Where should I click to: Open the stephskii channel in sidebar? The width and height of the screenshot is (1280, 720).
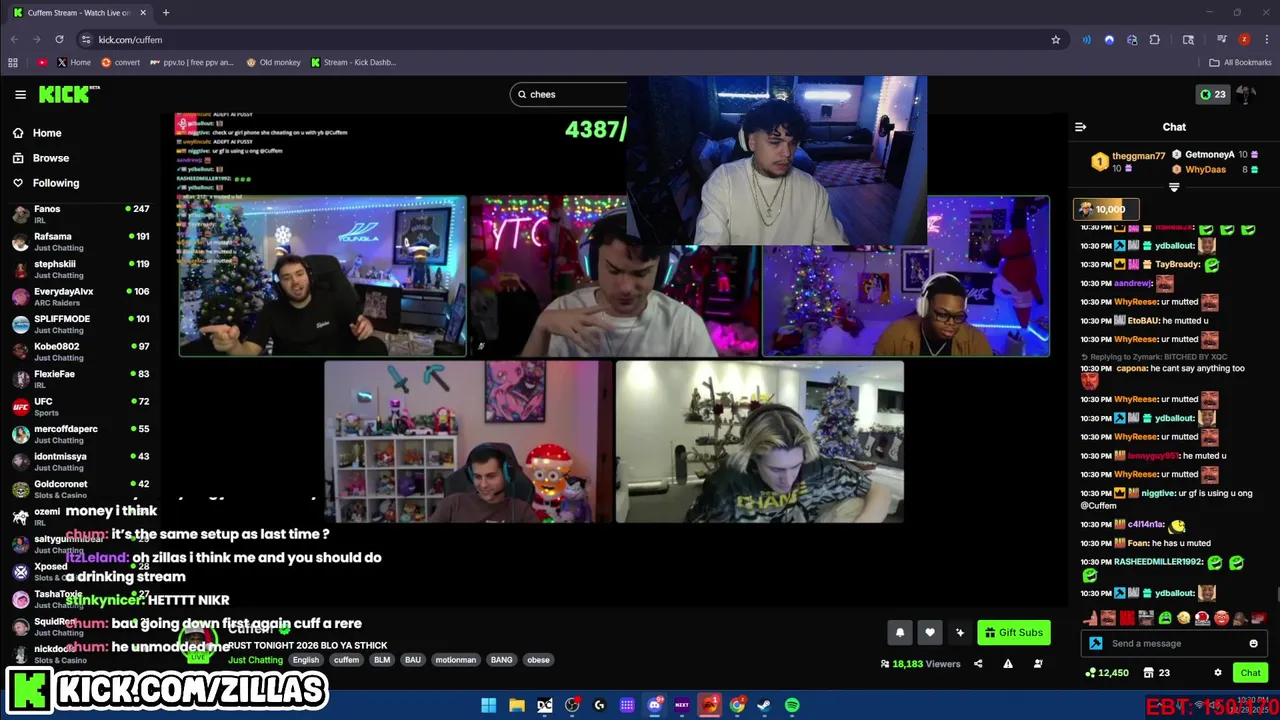[x=80, y=269]
